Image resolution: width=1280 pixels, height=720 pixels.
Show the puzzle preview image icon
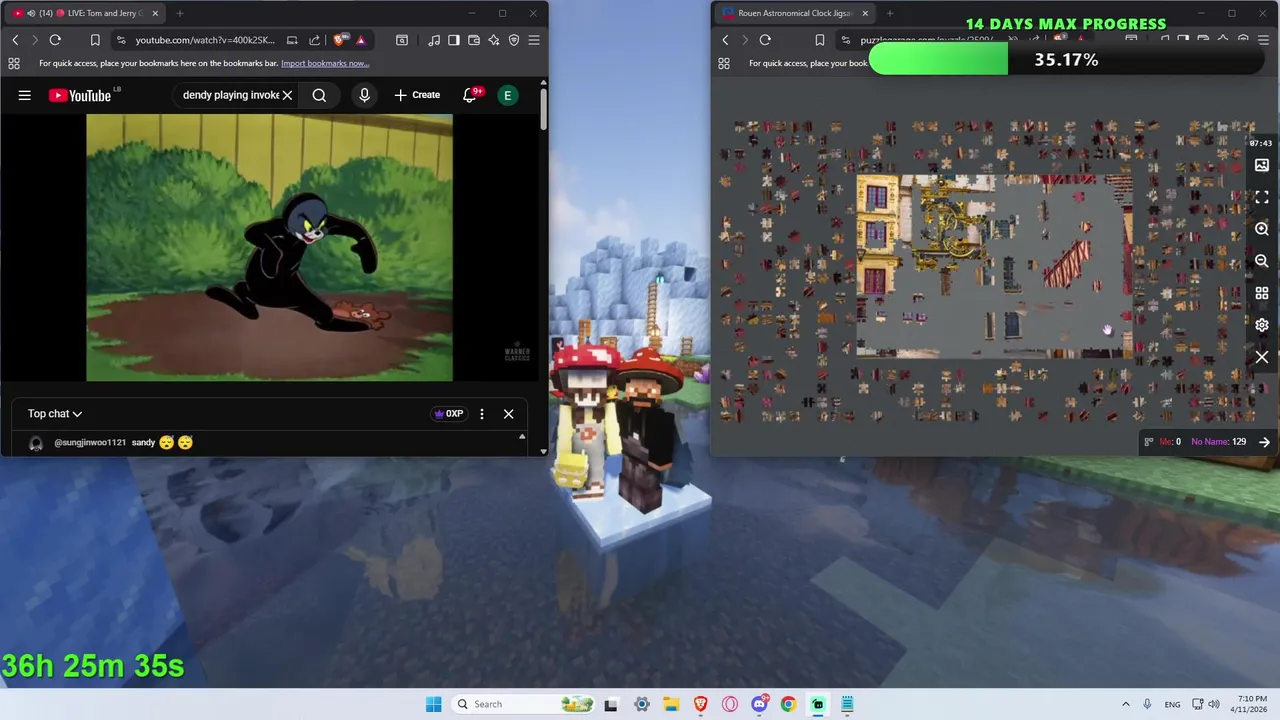coord(1262,165)
